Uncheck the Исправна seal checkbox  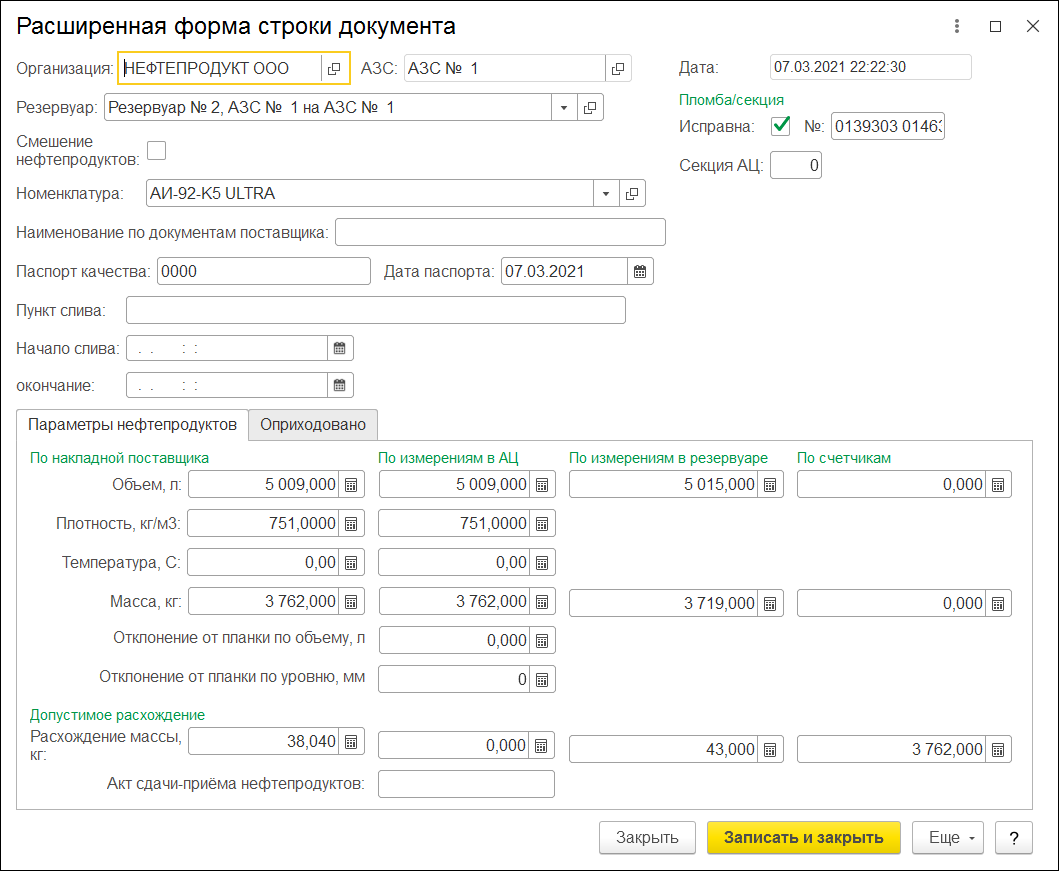[780, 127]
